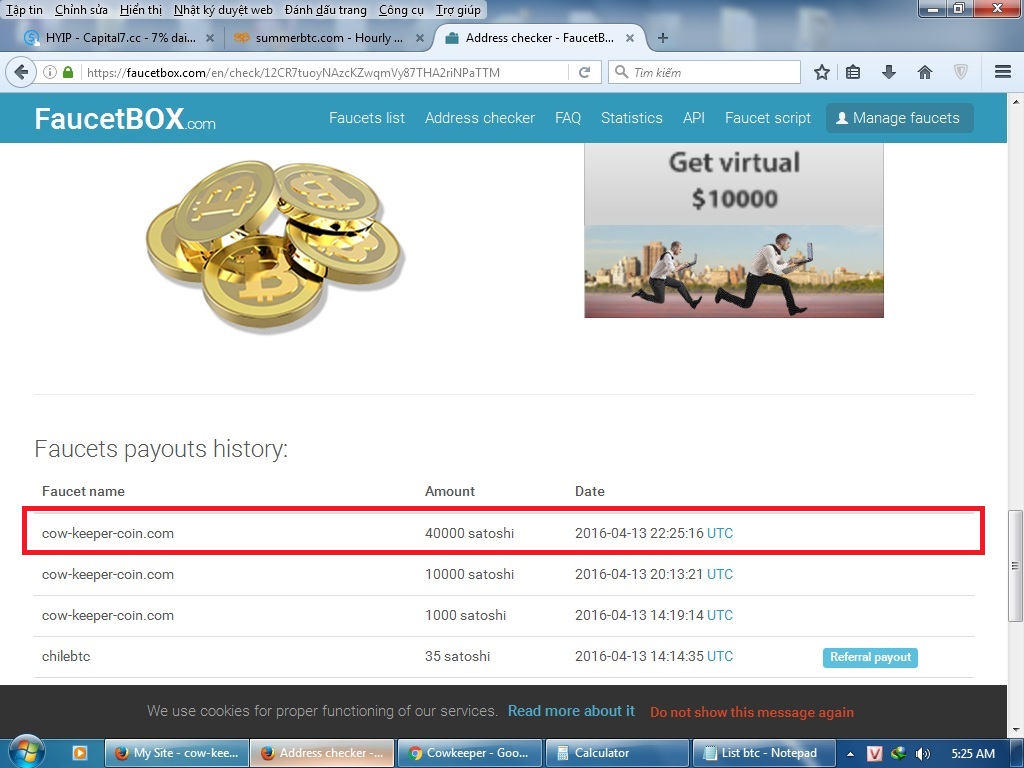Screen dimensions: 1024x768
Task: Click the UTC link on the 20:13:21 row
Action: [720, 575]
